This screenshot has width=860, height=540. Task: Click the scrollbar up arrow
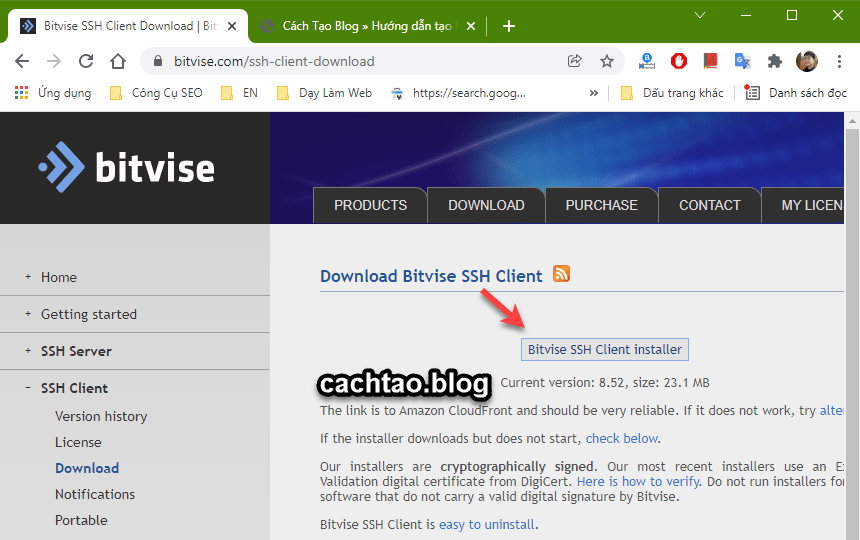[x=852, y=120]
